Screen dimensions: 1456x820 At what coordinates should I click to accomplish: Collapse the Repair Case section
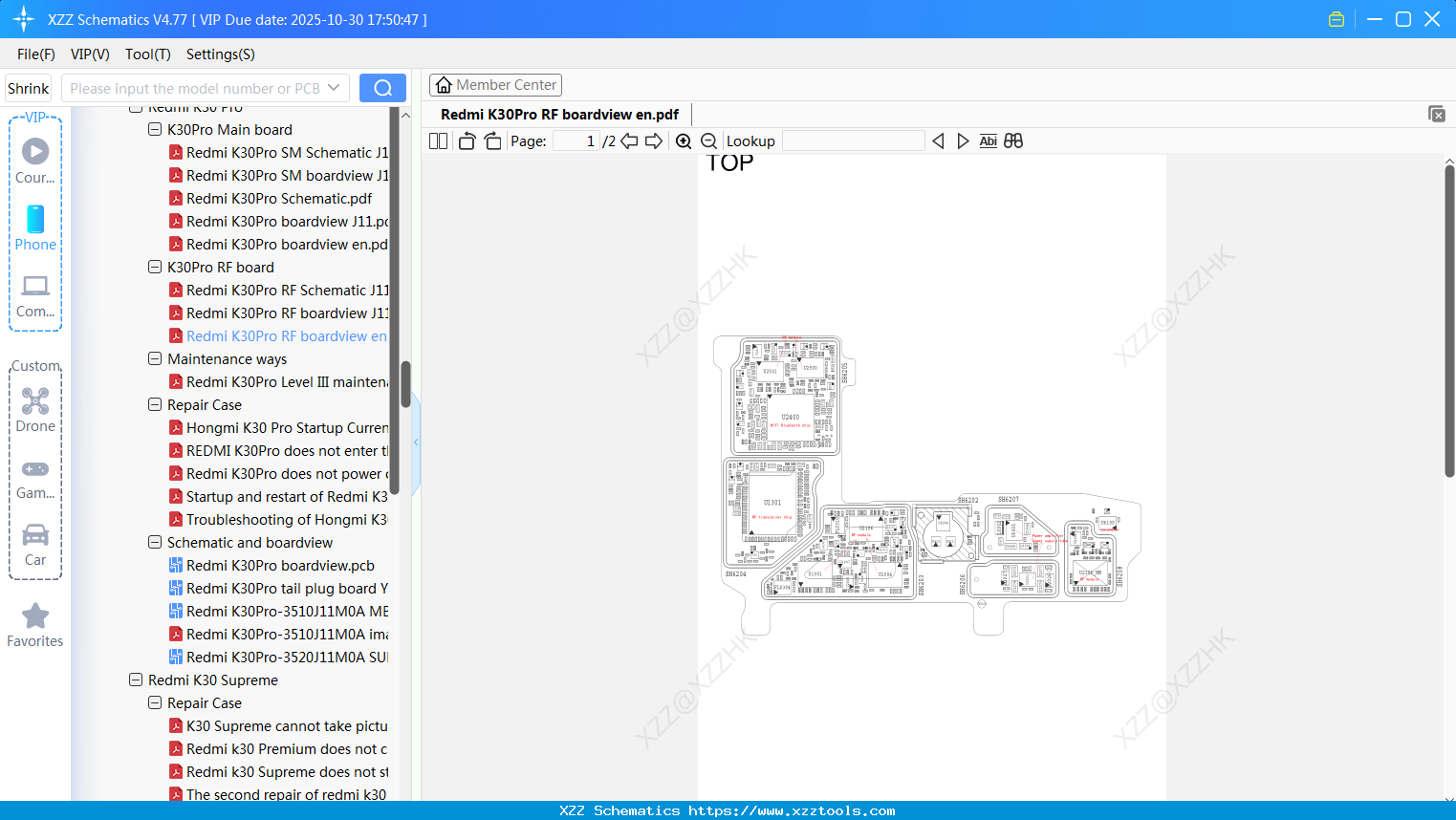154,404
